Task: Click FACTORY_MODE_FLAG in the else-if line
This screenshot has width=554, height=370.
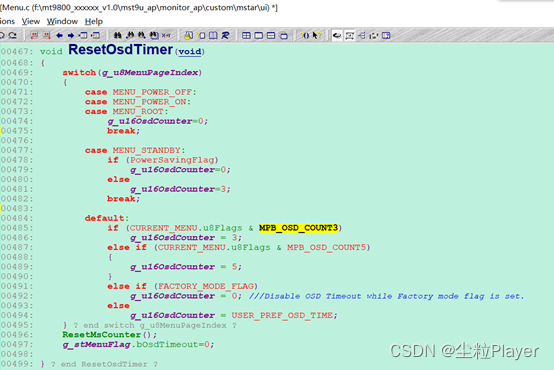Action: [206, 286]
